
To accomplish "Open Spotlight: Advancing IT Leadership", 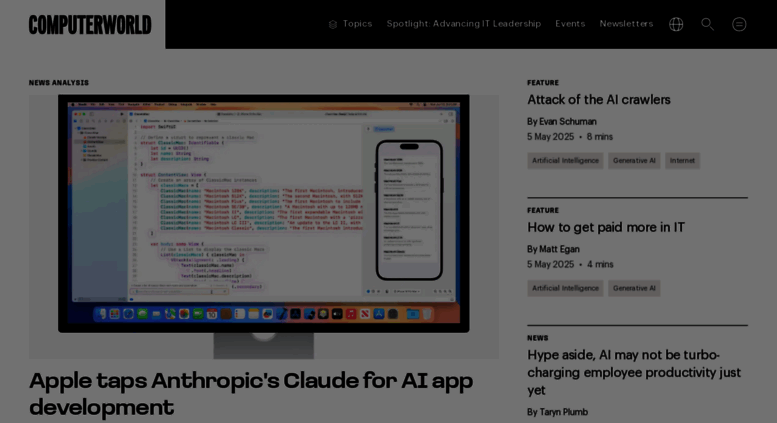I will click(x=463, y=24).
